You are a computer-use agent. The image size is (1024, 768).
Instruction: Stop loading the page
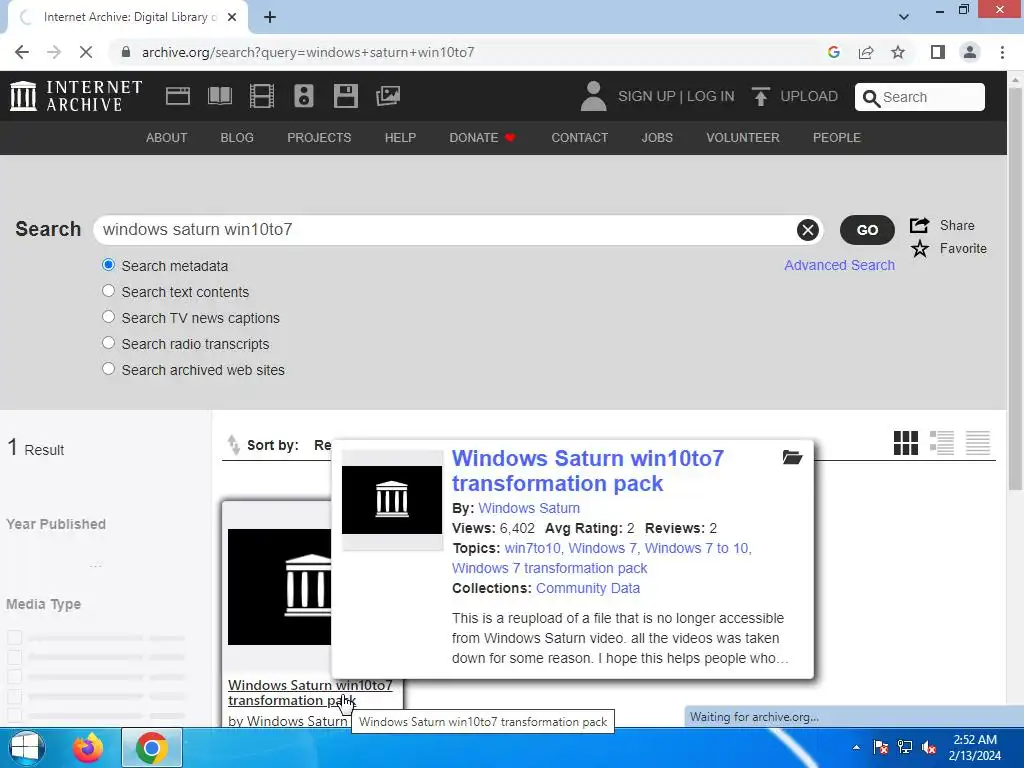coord(86,52)
